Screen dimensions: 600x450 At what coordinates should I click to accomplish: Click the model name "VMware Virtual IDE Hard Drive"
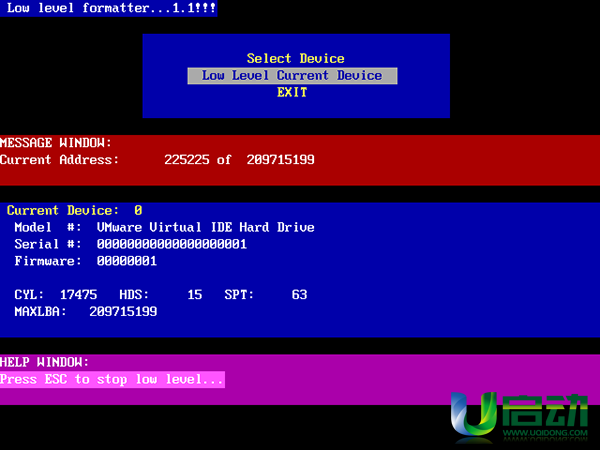[x=205, y=227]
